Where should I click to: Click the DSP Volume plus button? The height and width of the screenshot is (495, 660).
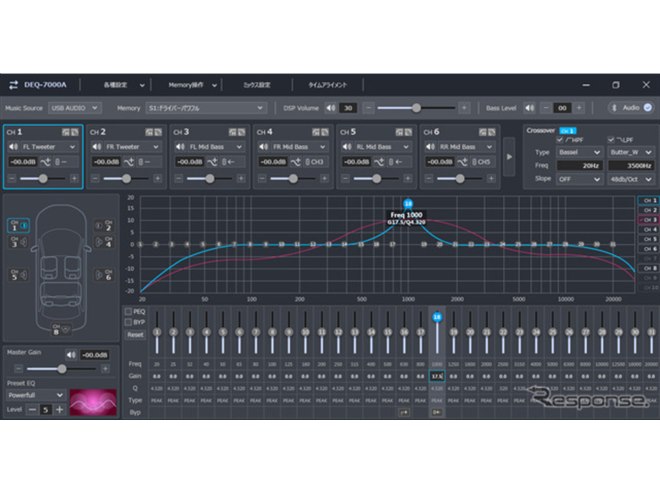tap(464, 108)
